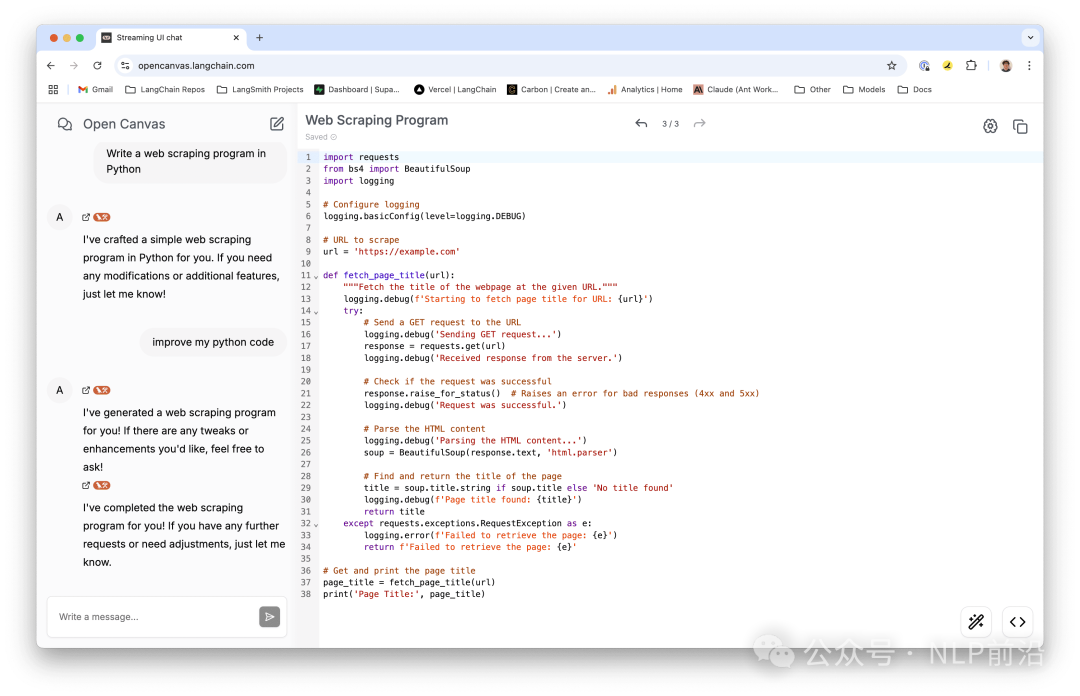Close the Streaming UI chat tab
The height and width of the screenshot is (696, 1080).
[x=236, y=38]
